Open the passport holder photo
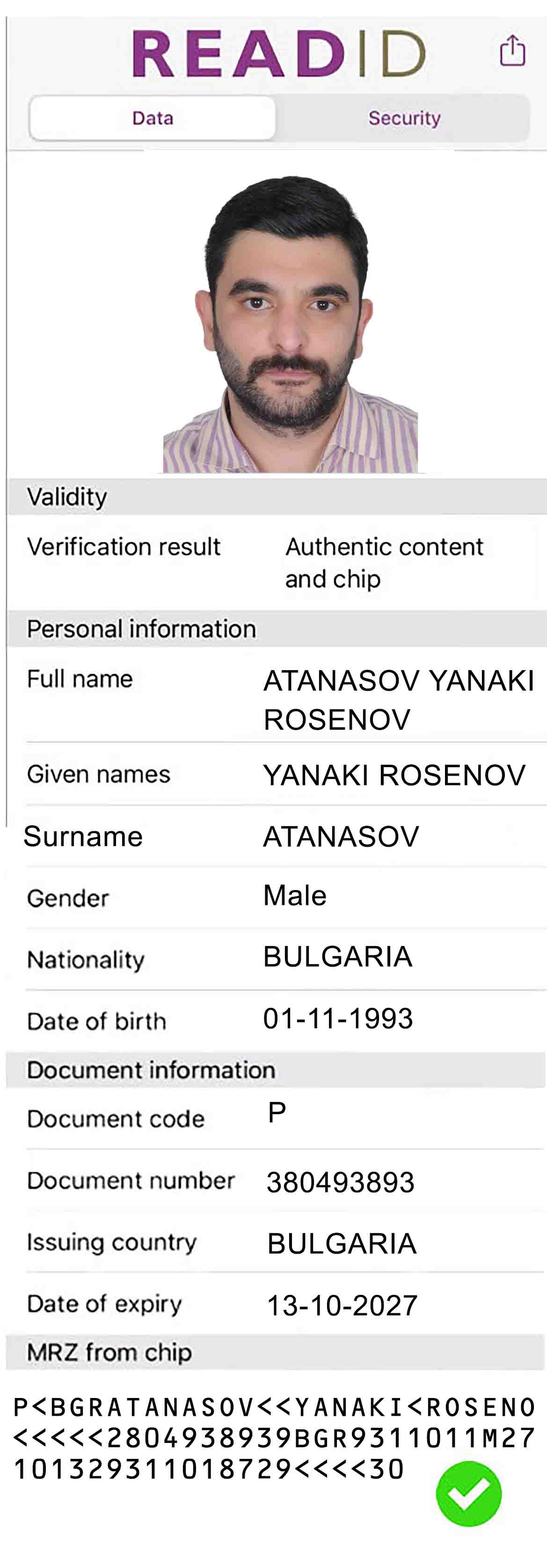This screenshot has width=547, height=1568. pos(290,325)
